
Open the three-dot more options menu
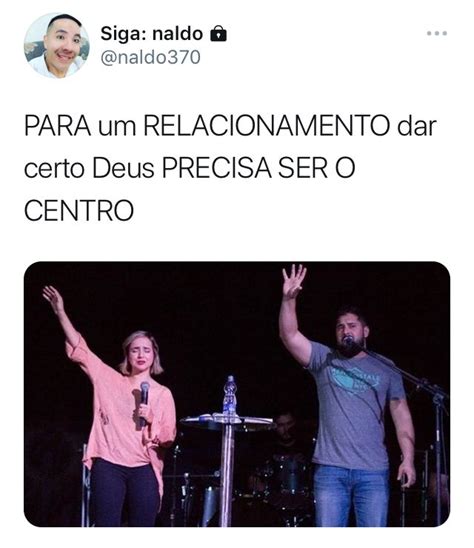click(x=437, y=34)
